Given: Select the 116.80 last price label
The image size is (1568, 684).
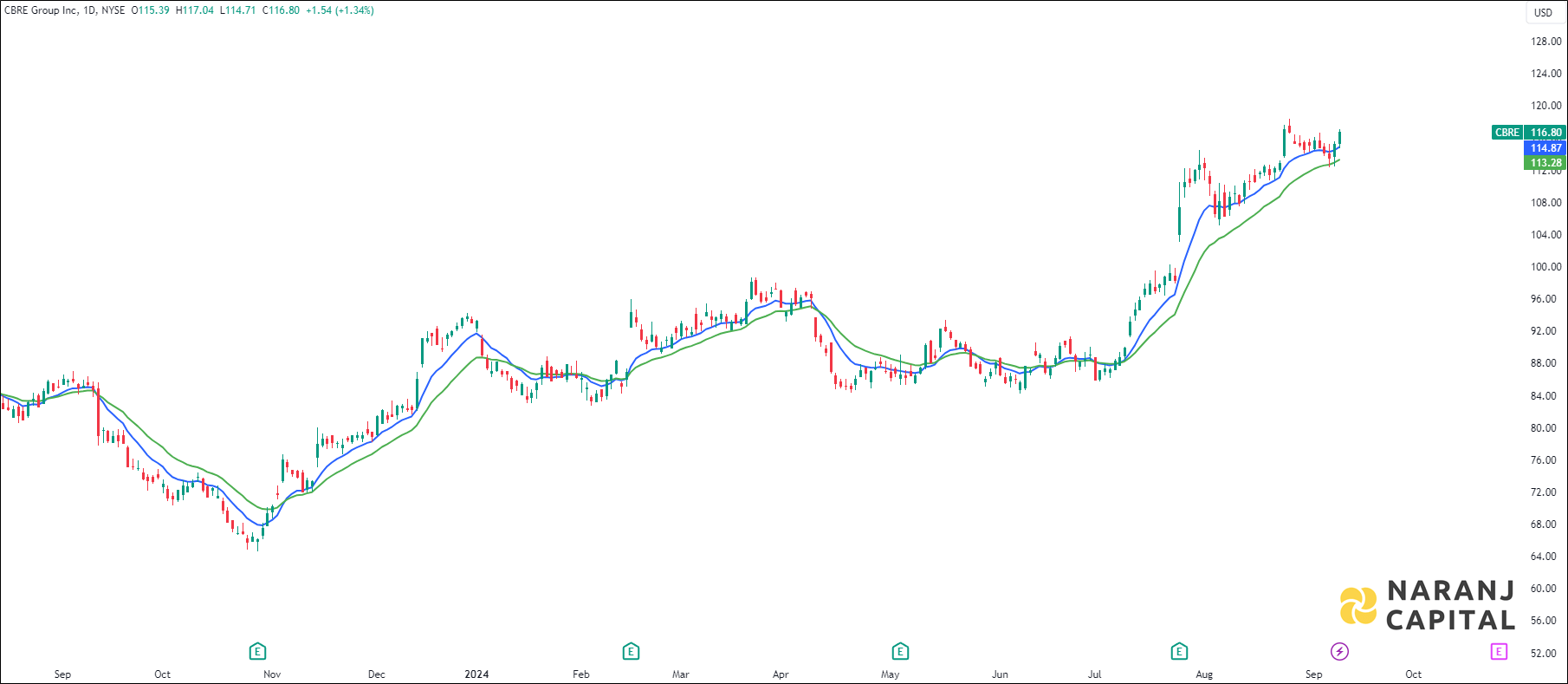Looking at the screenshot, I should pyautogui.click(x=1545, y=133).
